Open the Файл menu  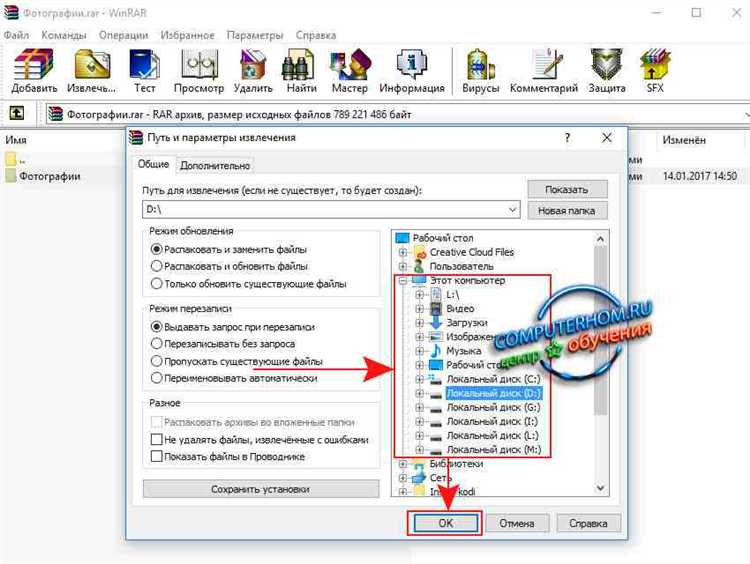[x=16, y=35]
